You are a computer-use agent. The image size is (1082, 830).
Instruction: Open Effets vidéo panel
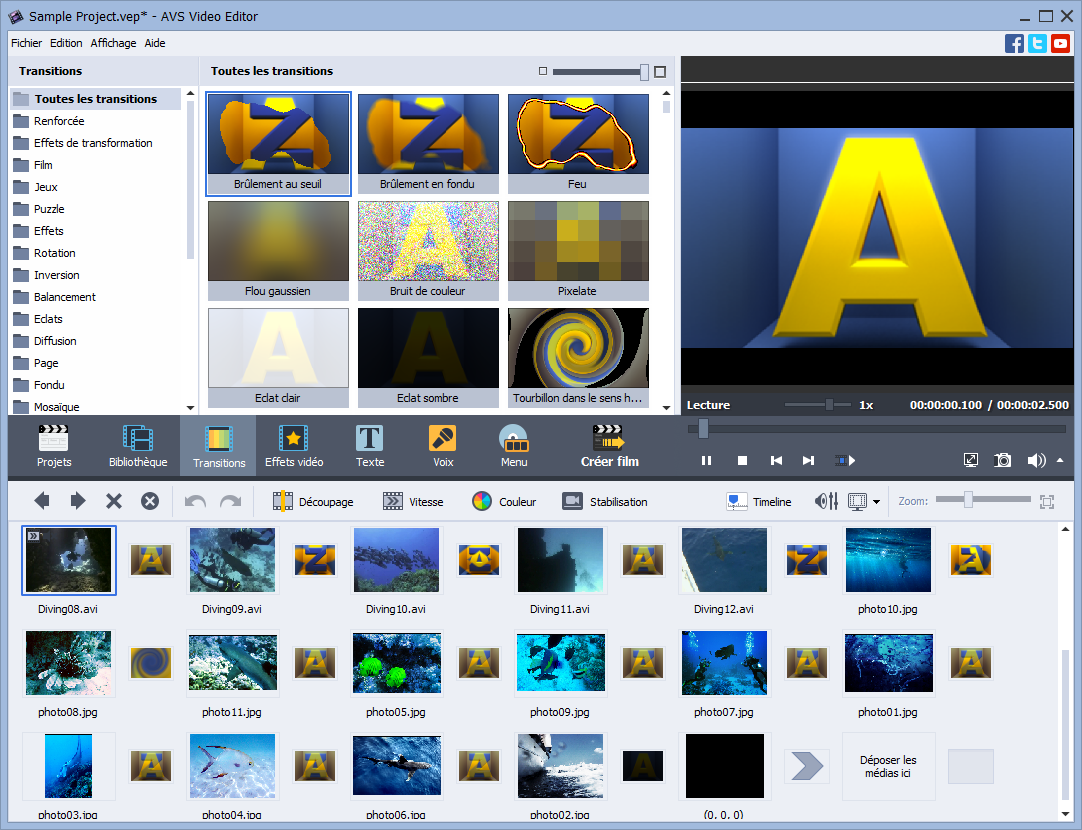coord(294,446)
